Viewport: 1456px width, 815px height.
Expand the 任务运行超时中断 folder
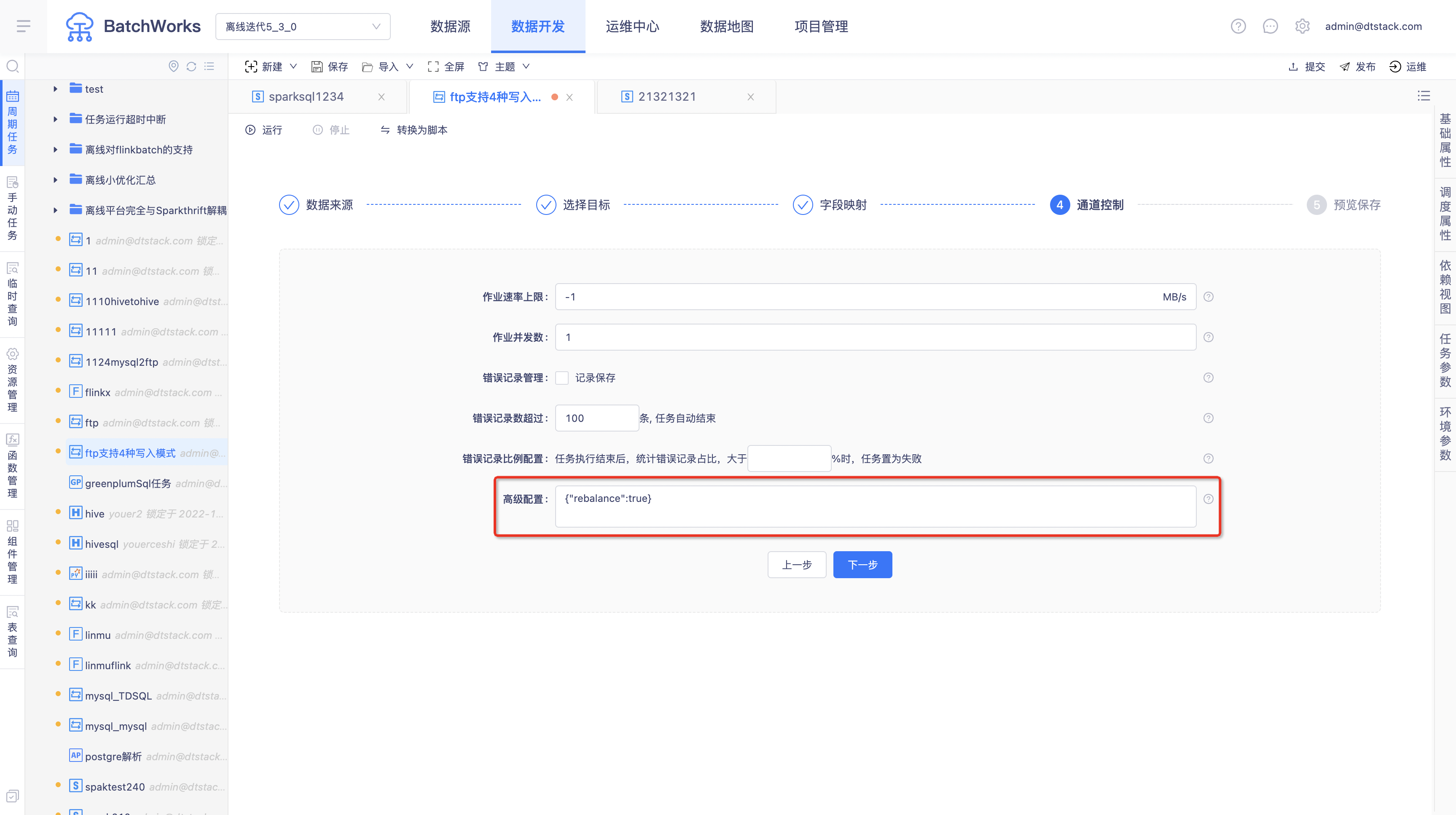[55, 119]
